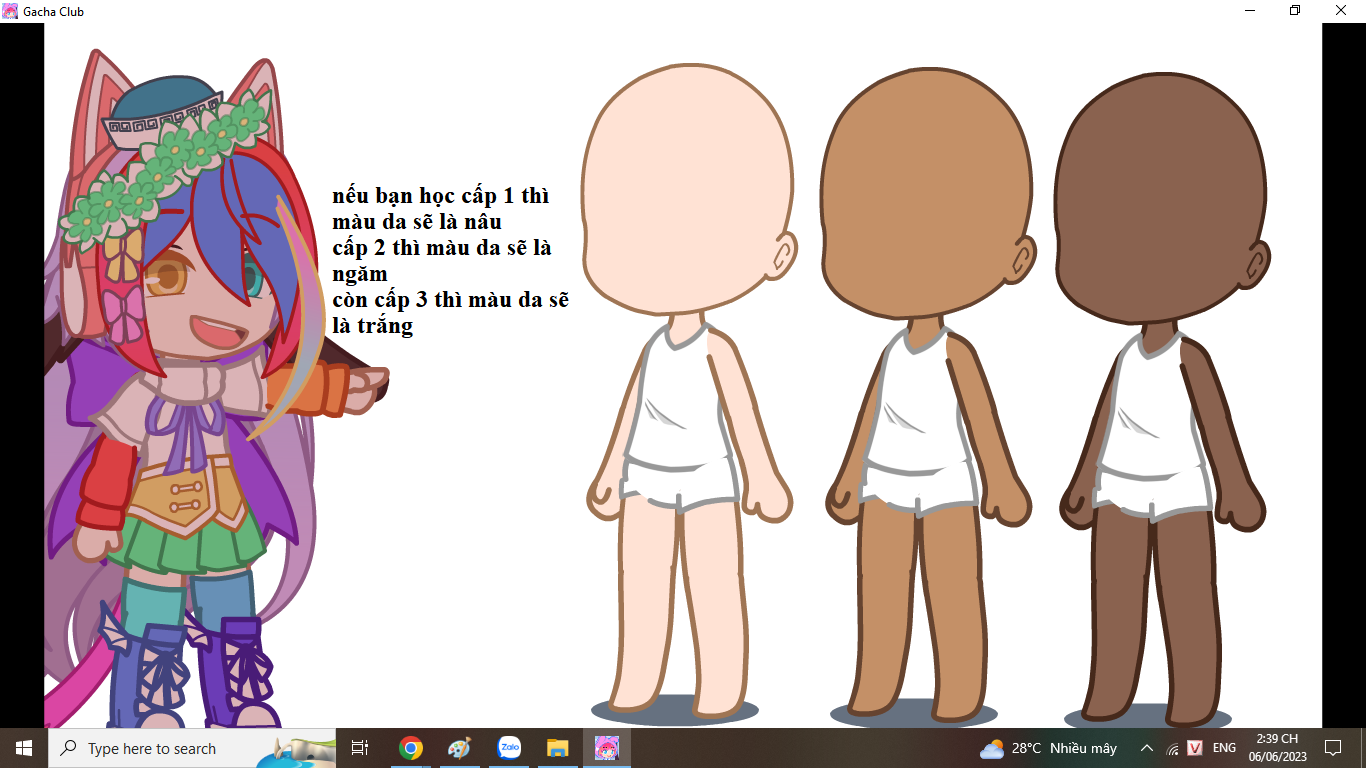This screenshot has width=1366, height=768.
Task: Expand the hidden tray icons chevron
Action: 1147,748
